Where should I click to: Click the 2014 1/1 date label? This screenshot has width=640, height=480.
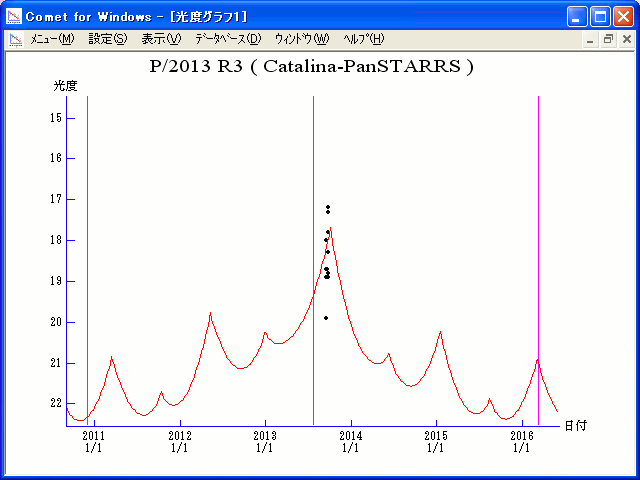[351, 442]
